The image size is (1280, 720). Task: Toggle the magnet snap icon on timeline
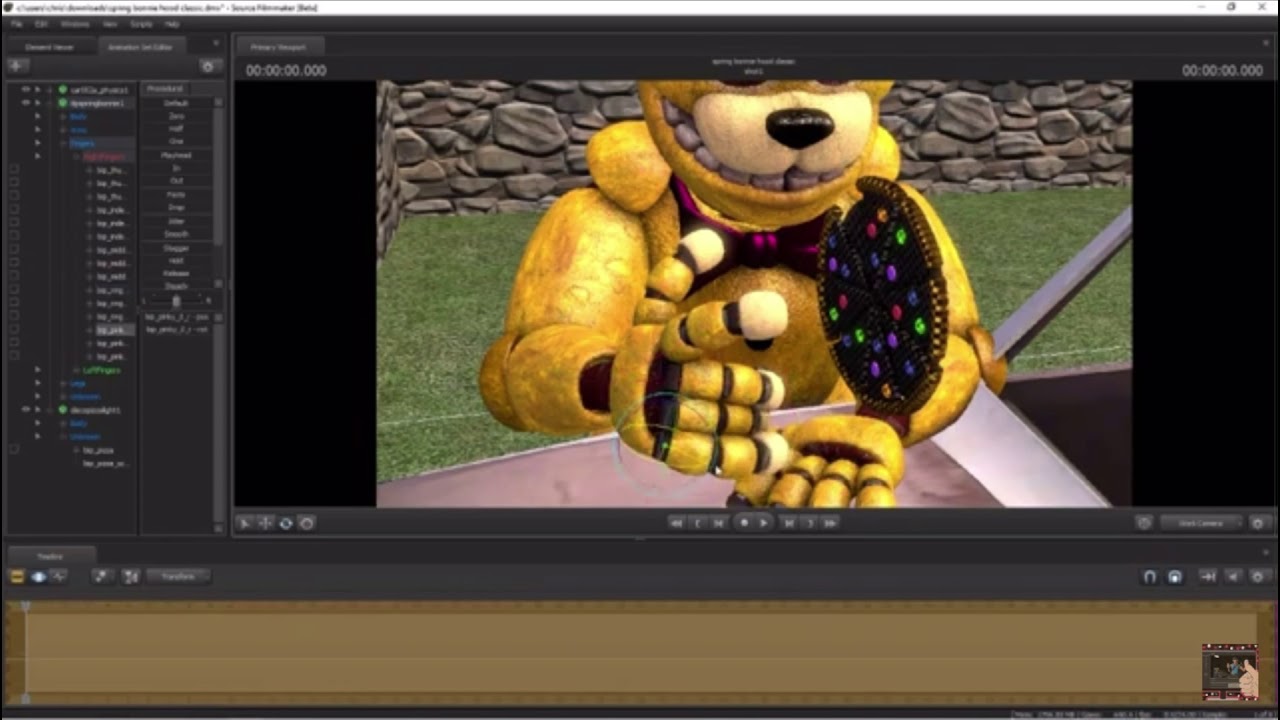(1150, 577)
